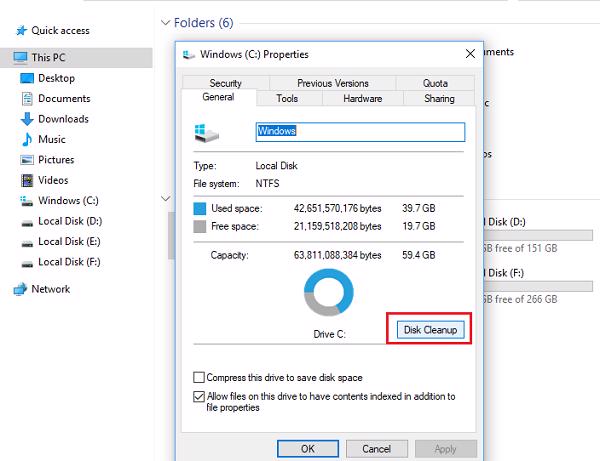The width and height of the screenshot is (600, 461).
Task: Switch to the Hardware tab
Action: click(362, 98)
